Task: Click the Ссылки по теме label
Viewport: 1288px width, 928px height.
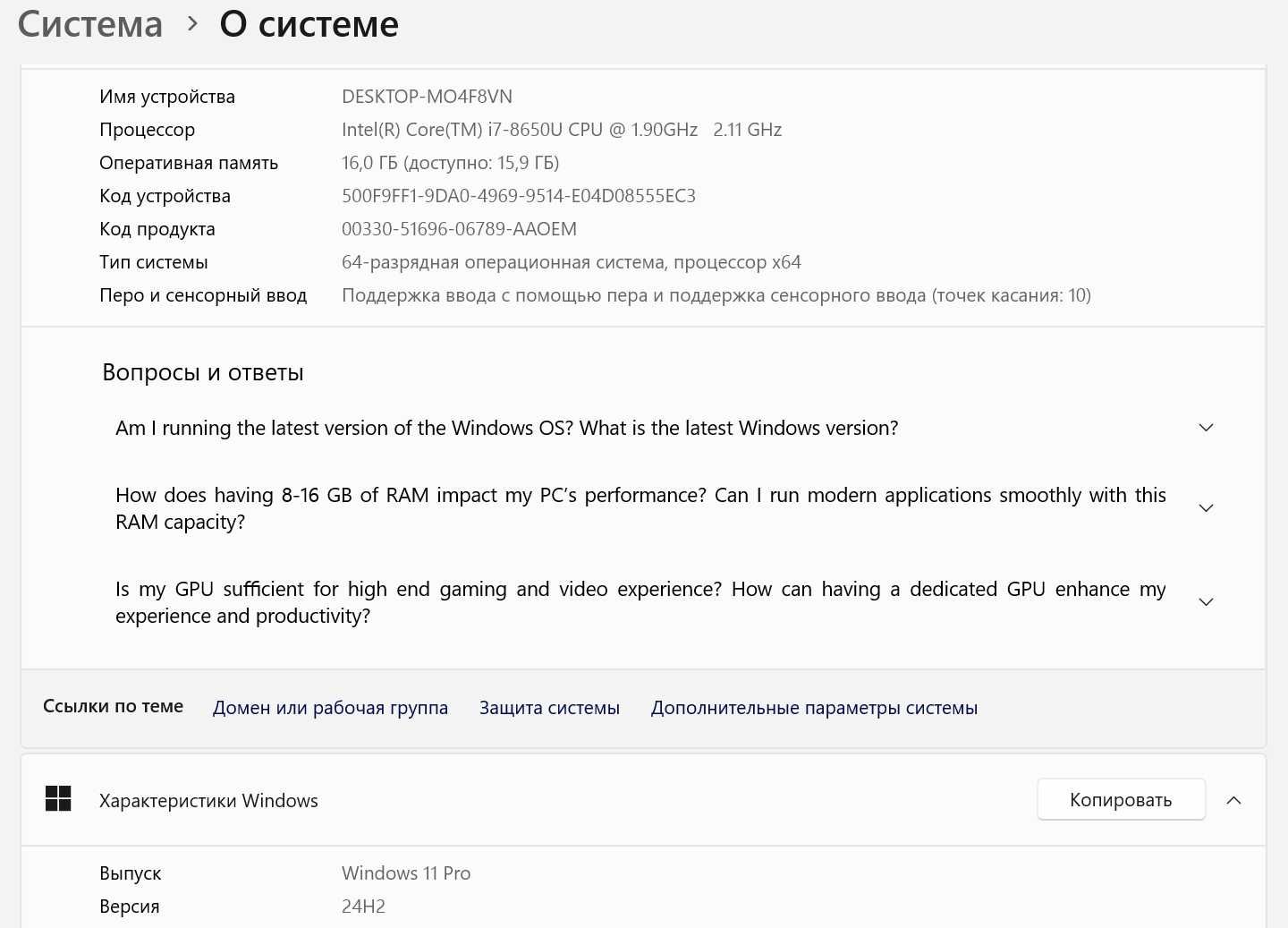Action: [x=113, y=706]
